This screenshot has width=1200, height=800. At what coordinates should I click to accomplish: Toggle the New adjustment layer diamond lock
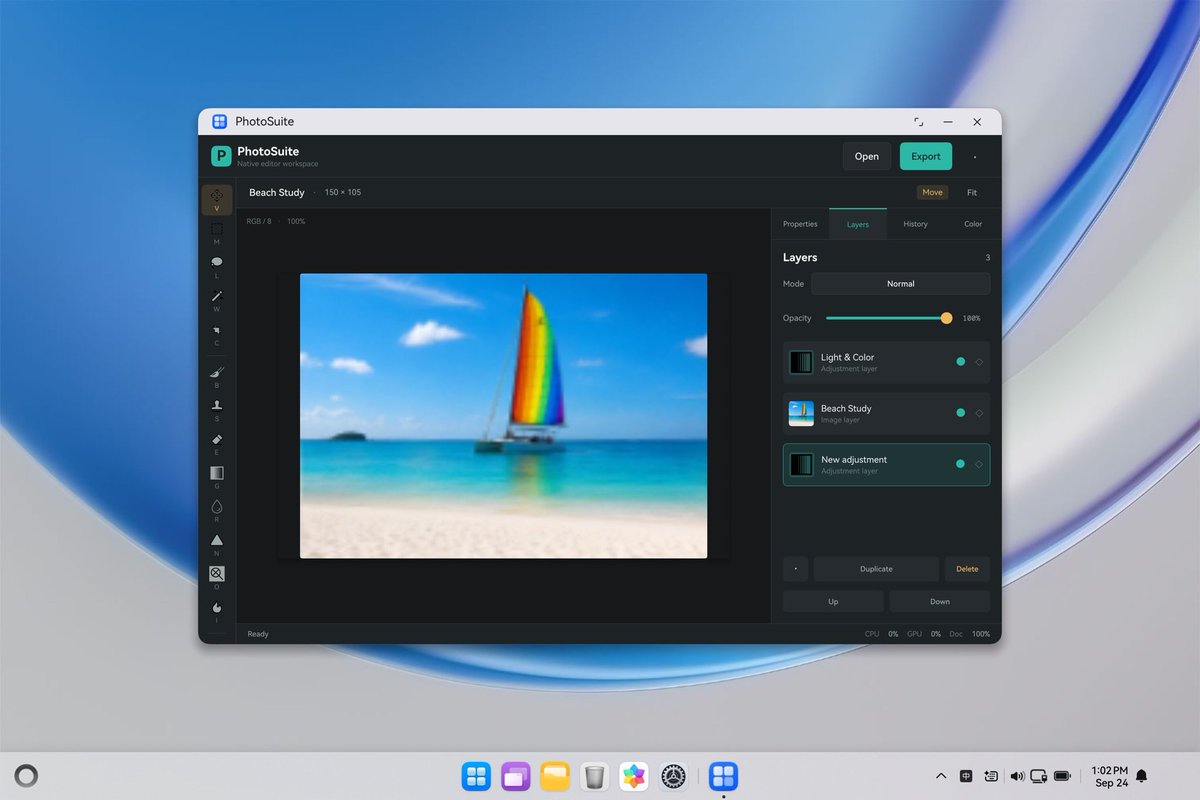(979, 464)
